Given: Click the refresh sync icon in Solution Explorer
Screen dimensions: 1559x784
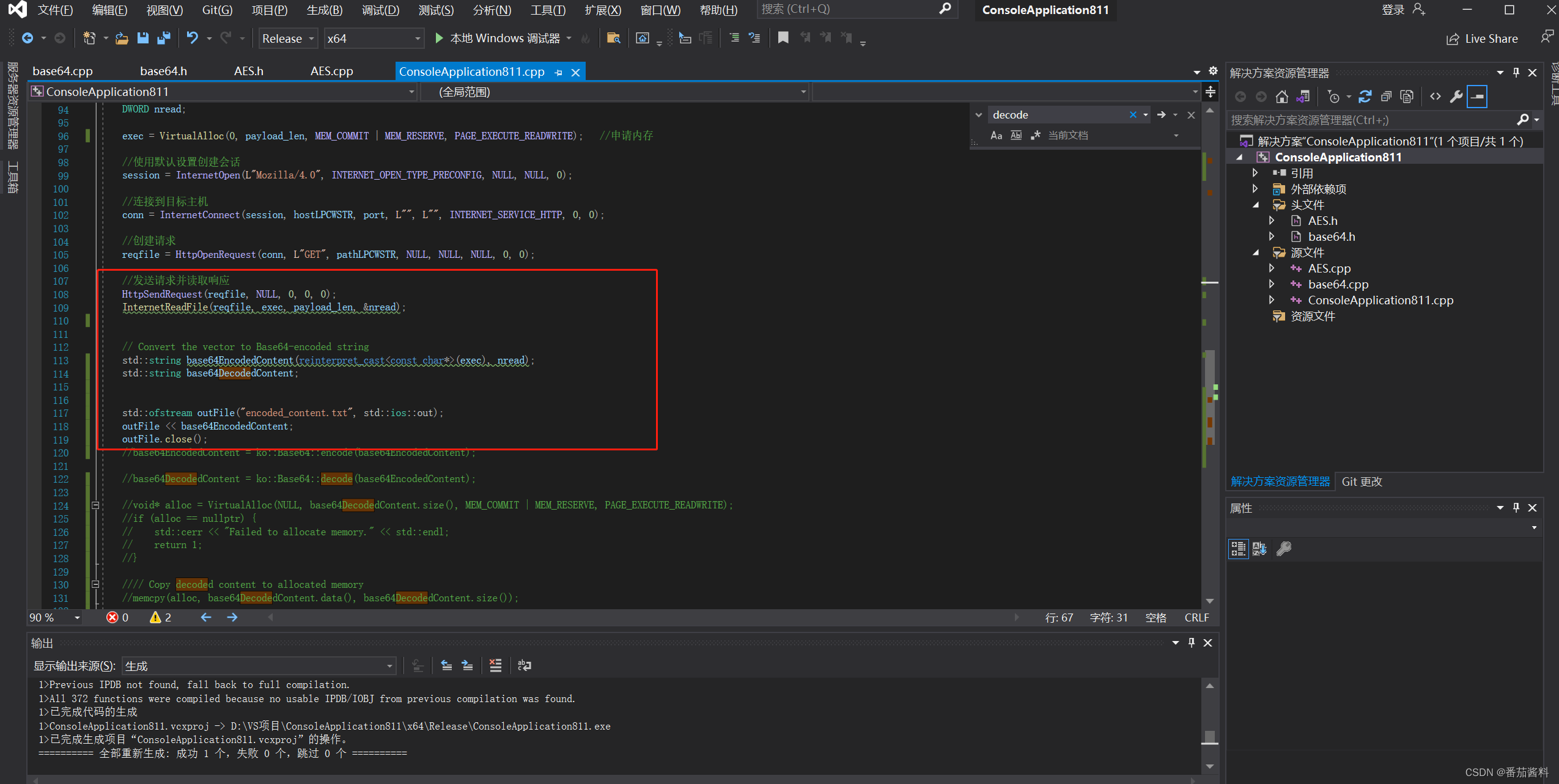Looking at the screenshot, I should coord(1365,97).
